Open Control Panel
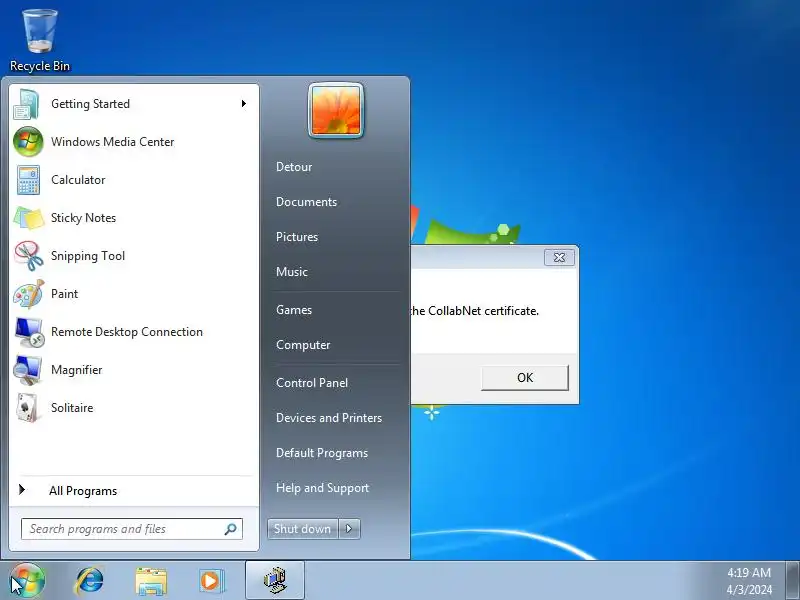This screenshot has width=800, height=600. coord(312,383)
